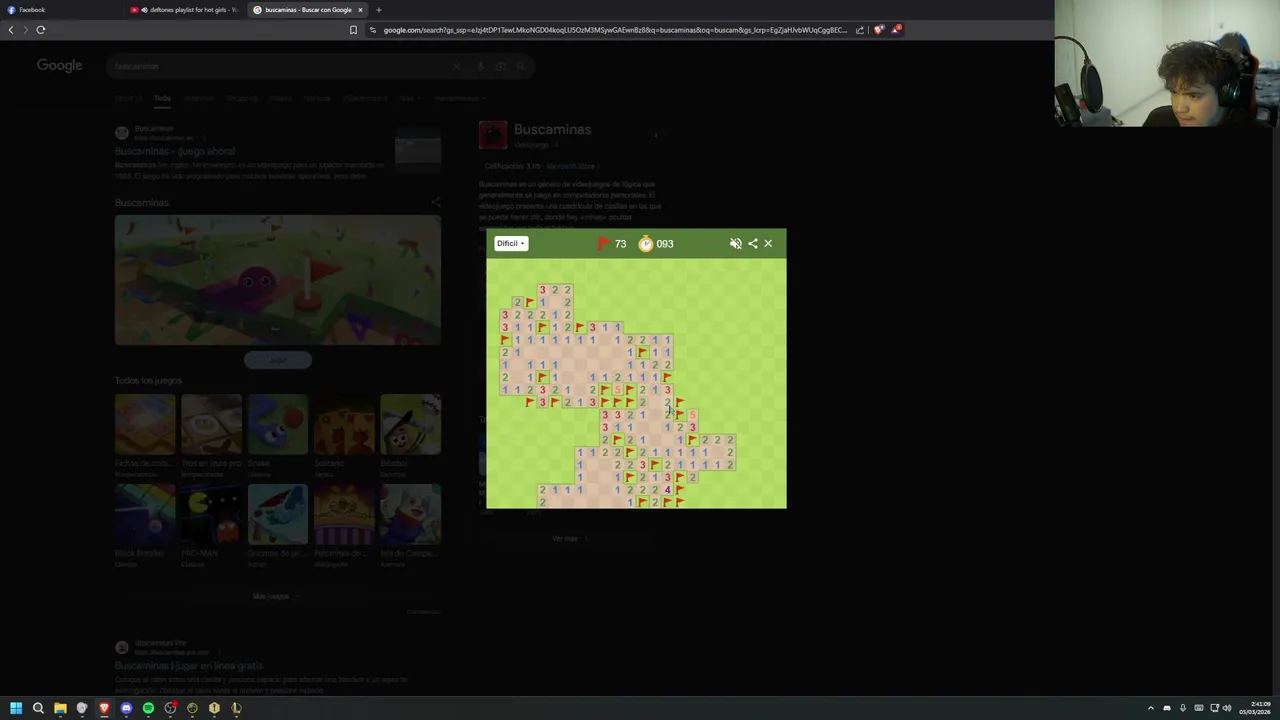
Task: Show hidden system tray icons chevron
Action: click(x=1150, y=708)
